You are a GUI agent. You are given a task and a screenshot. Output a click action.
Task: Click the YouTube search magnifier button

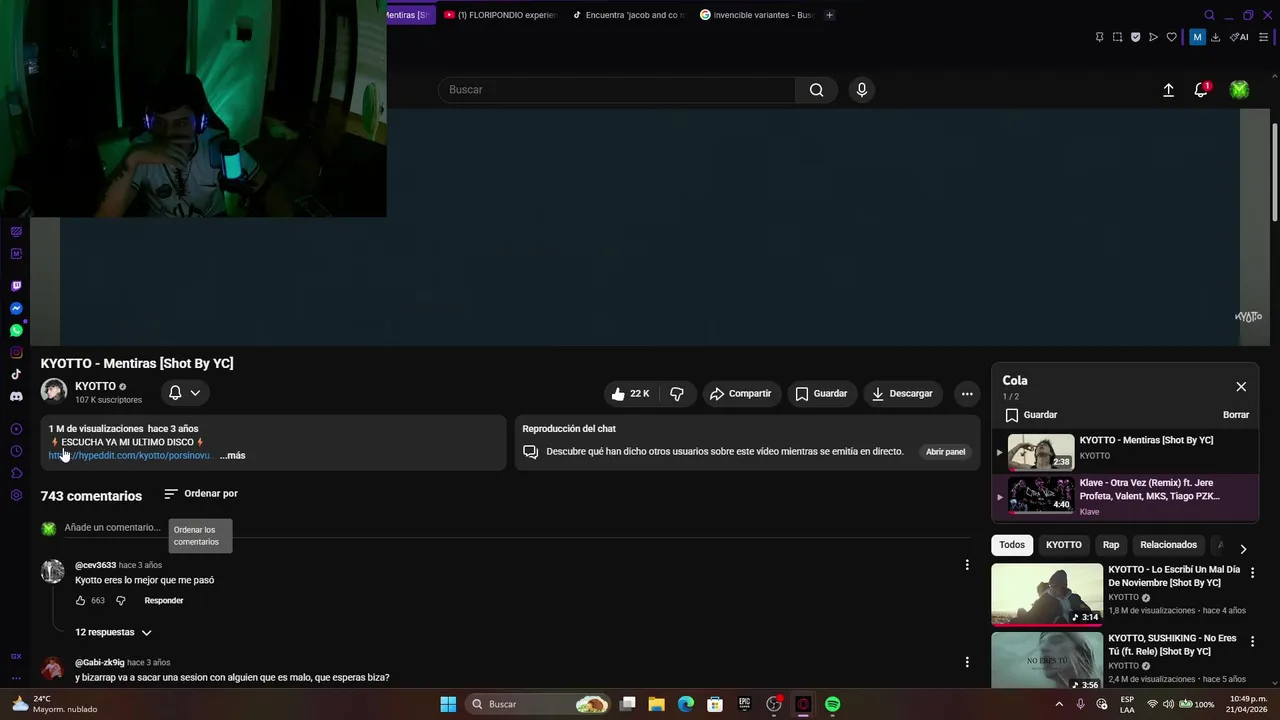point(817,90)
